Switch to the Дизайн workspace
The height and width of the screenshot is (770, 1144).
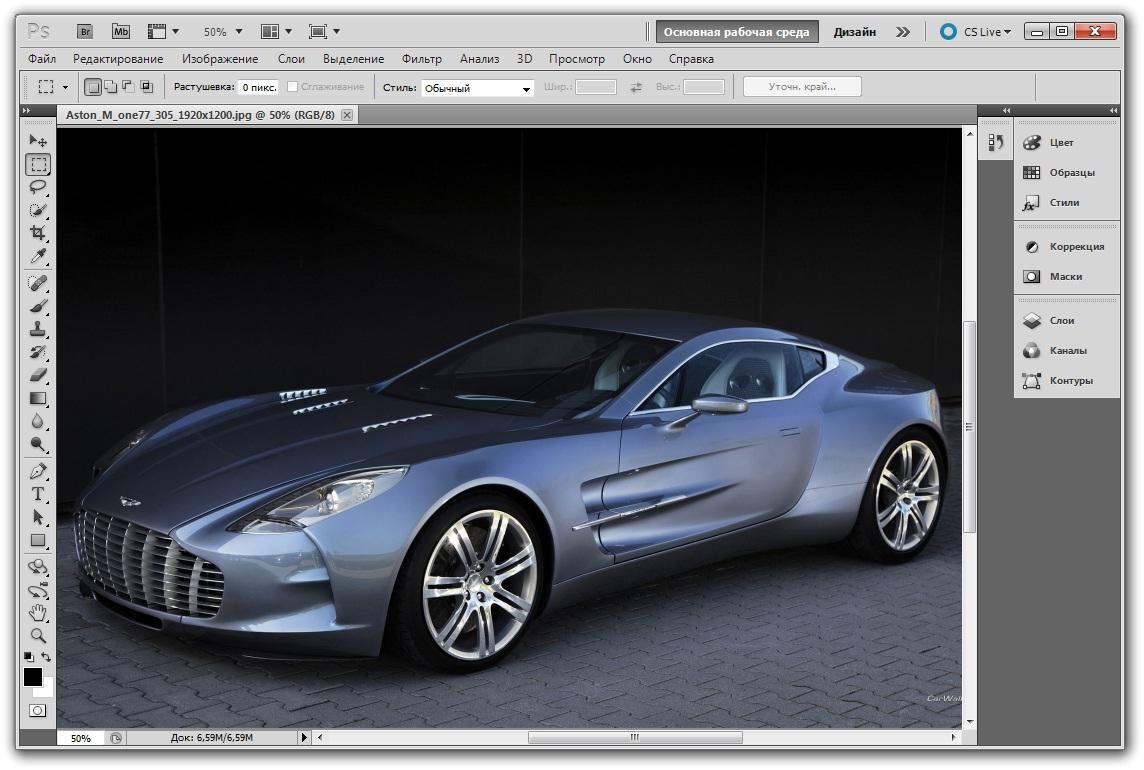coord(854,32)
